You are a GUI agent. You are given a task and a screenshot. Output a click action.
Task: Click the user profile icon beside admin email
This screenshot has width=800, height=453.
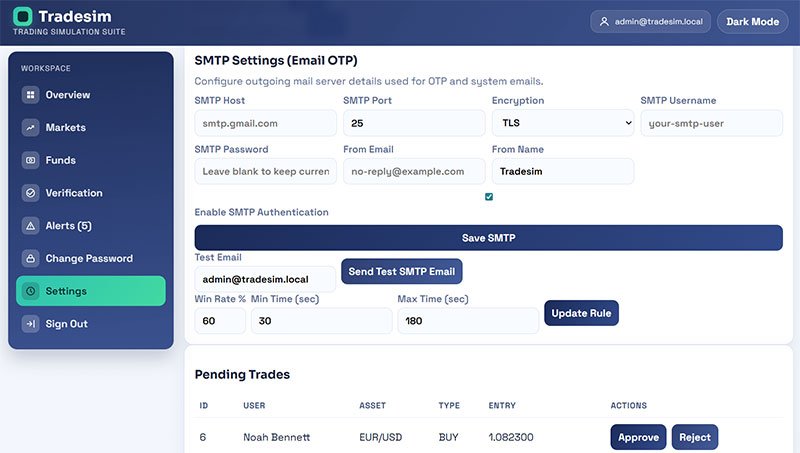point(604,21)
